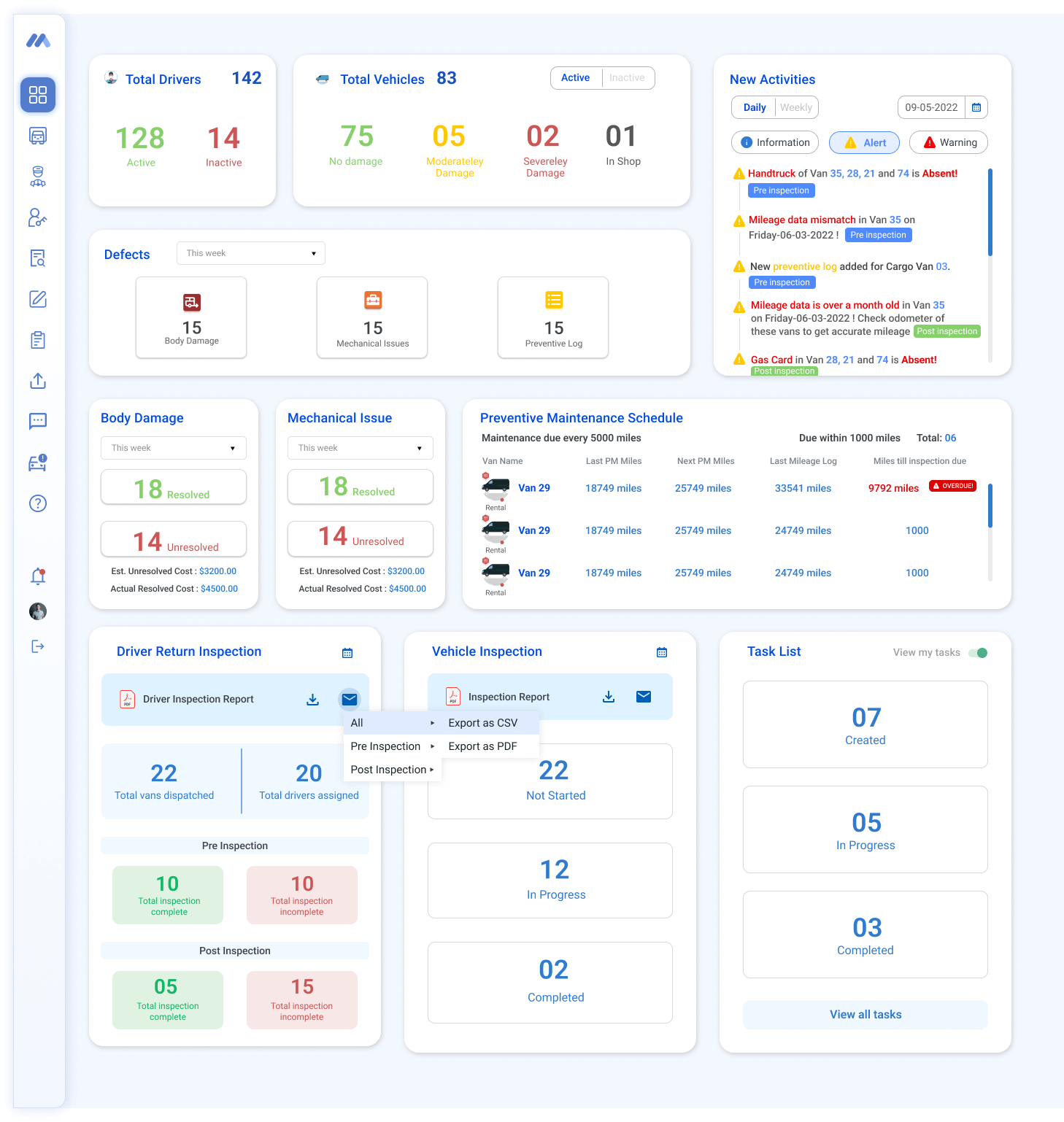This screenshot has height=1122, width=1064.
Task: Switch Total Vehicles to Inactive
Action: click(x=627, y=78)
